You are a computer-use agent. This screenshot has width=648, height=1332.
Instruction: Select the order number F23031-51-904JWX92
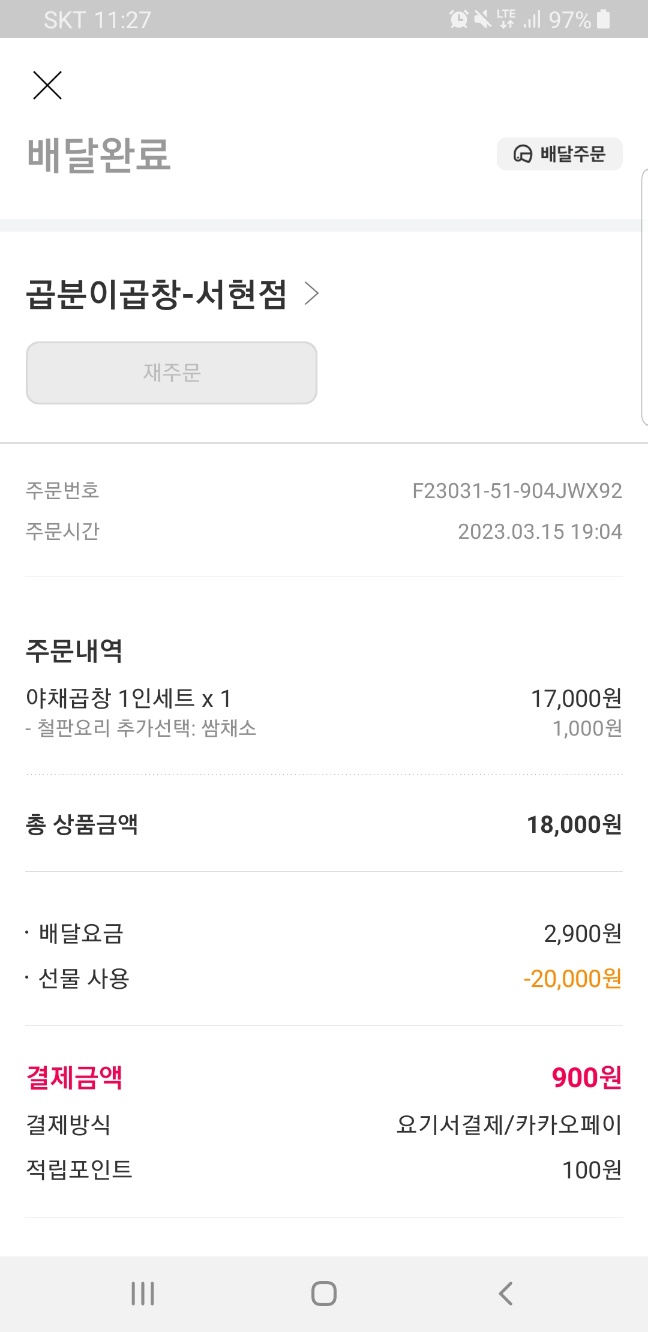[x=517, y=491]
